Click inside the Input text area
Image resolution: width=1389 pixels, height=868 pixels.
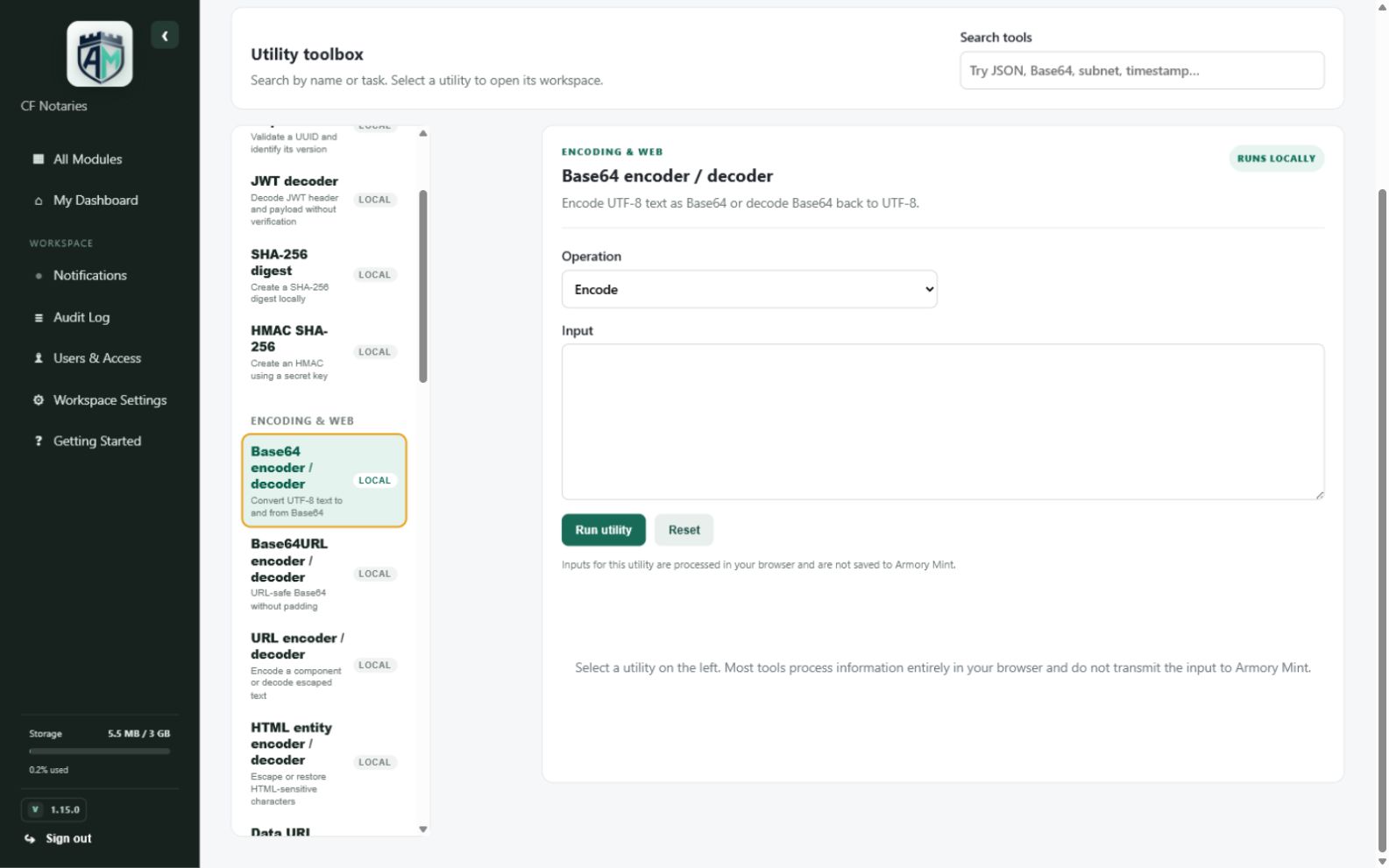point(943,422)
